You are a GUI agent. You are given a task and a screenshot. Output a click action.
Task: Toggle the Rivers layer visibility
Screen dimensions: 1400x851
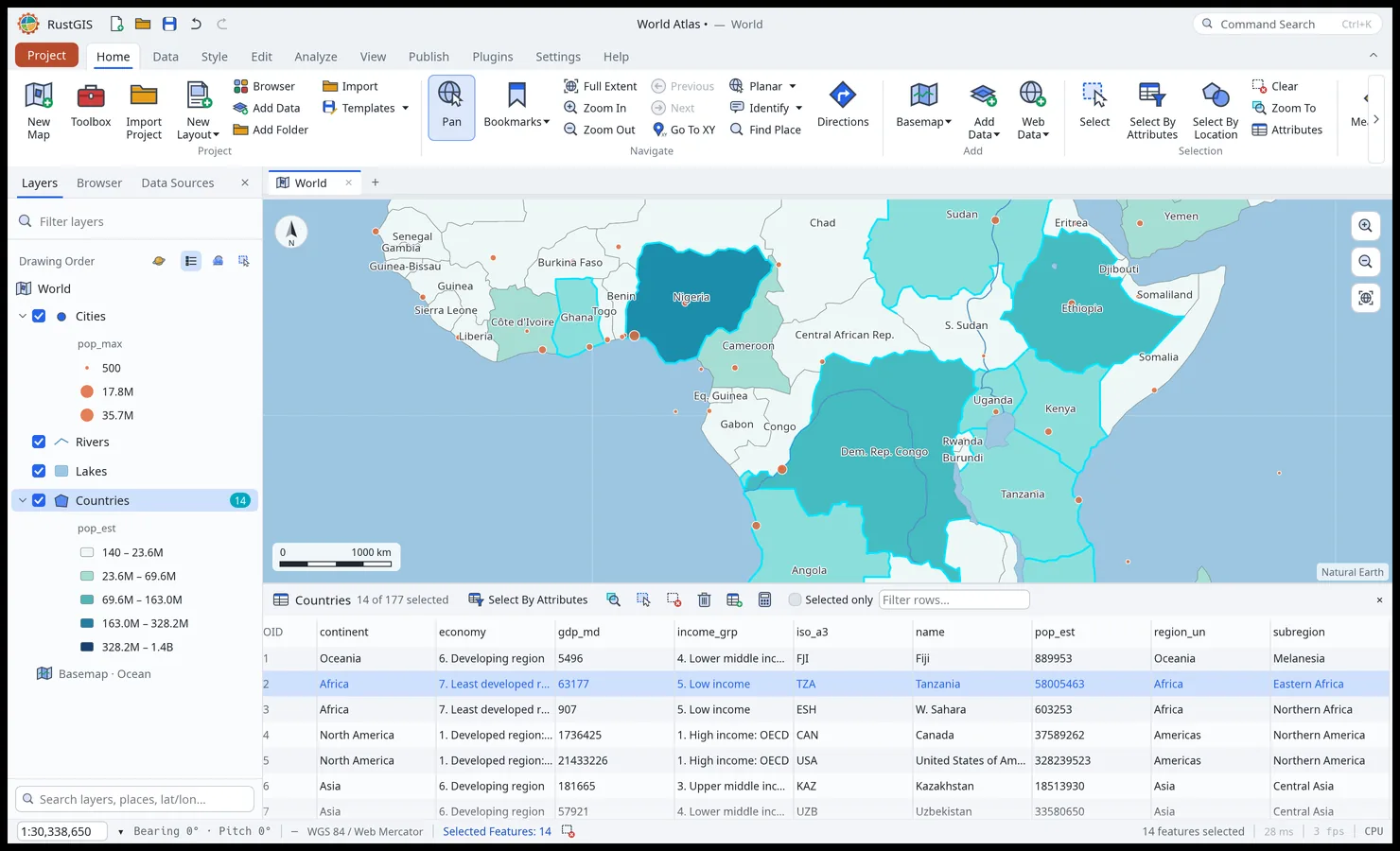(x=39, y=442)
